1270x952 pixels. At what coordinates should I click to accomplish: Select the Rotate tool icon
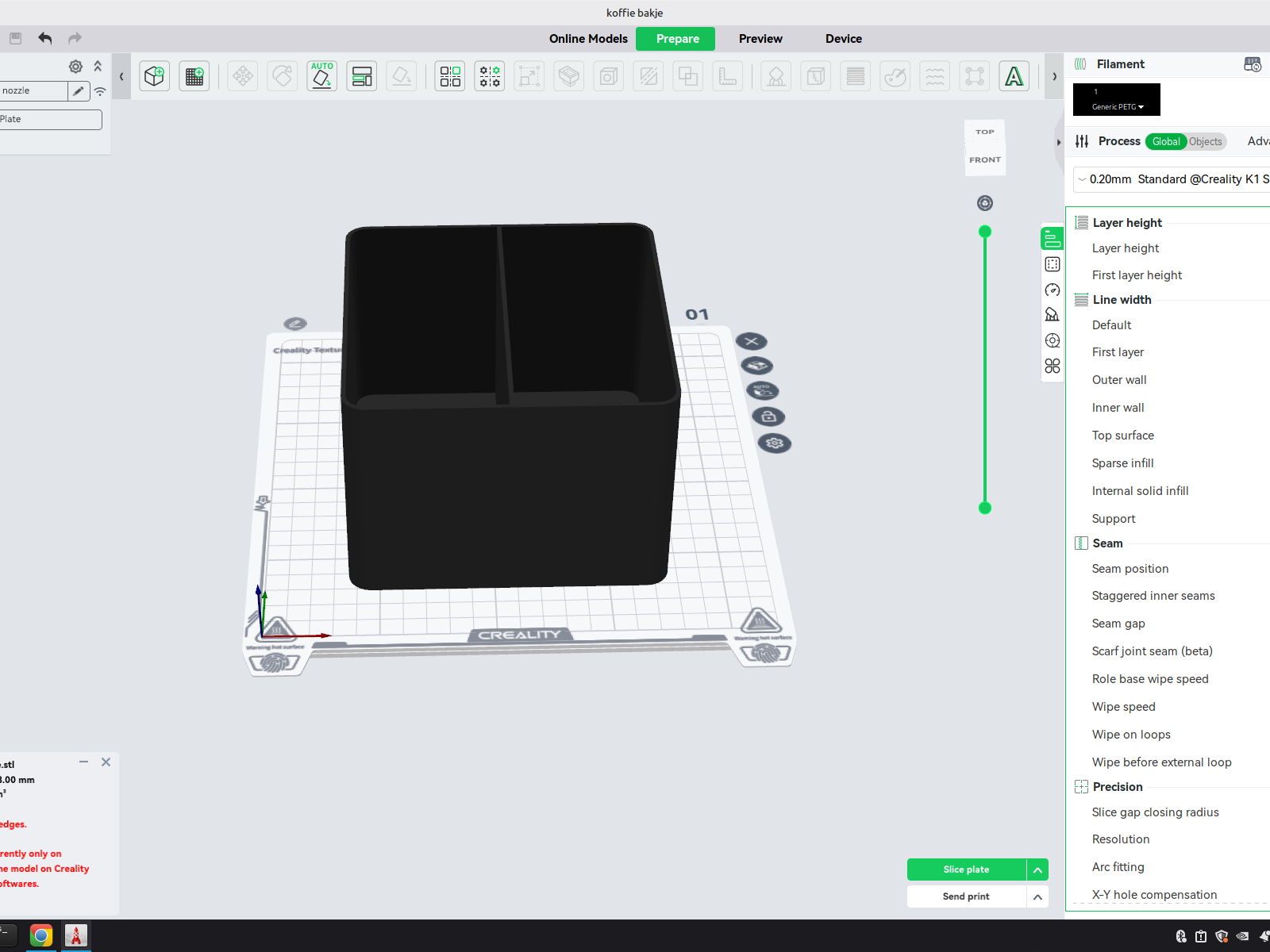[x=283, y=76]
